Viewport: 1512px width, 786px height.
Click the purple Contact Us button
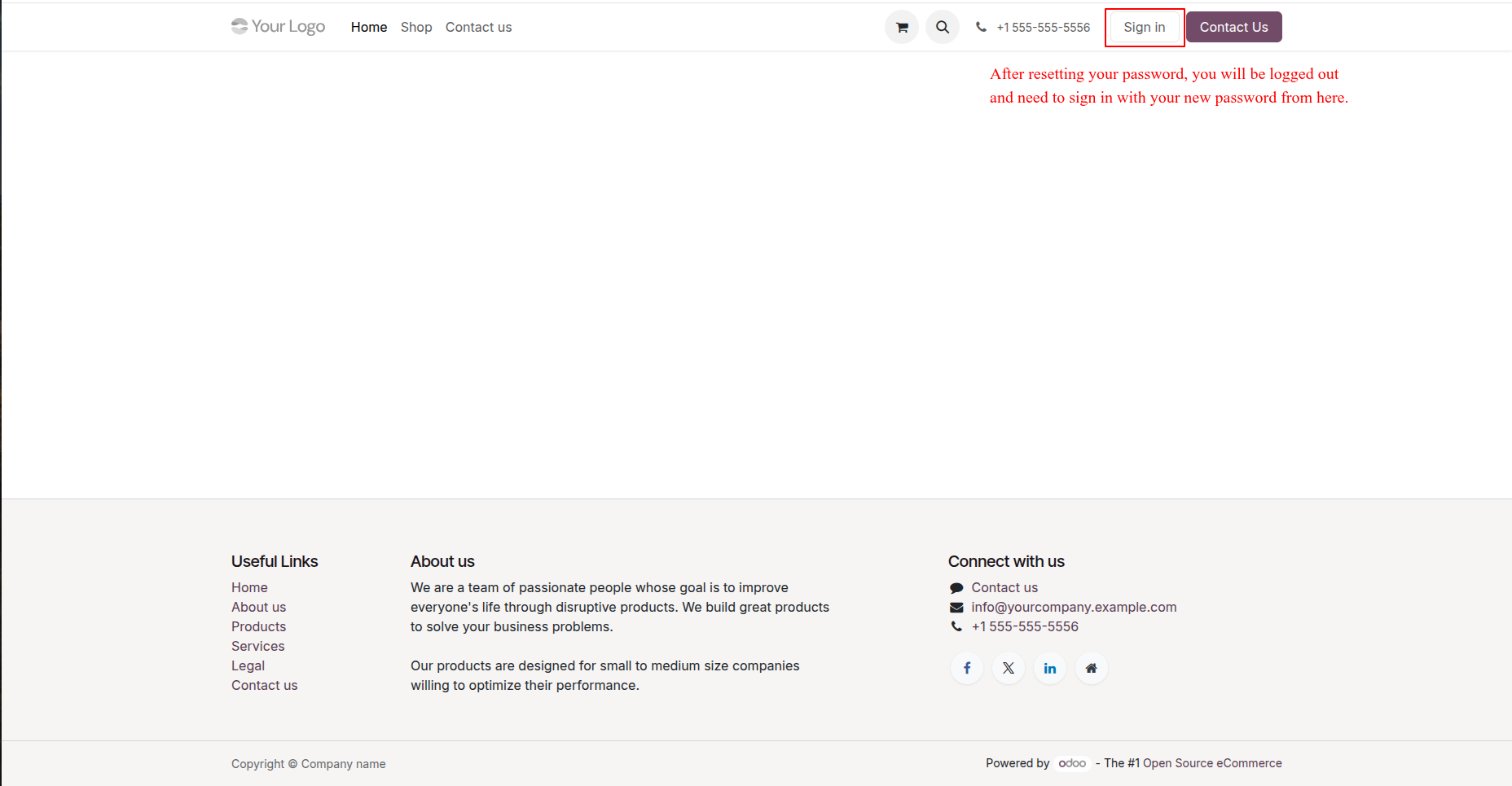click(x=1234, y=27)
